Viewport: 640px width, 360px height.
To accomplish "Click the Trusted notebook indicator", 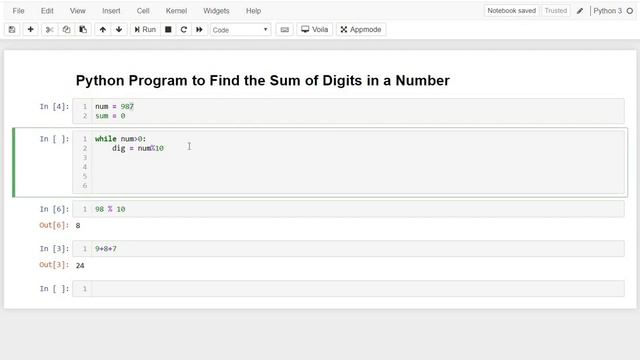I will pyautogui.click(x=556, y=11).
